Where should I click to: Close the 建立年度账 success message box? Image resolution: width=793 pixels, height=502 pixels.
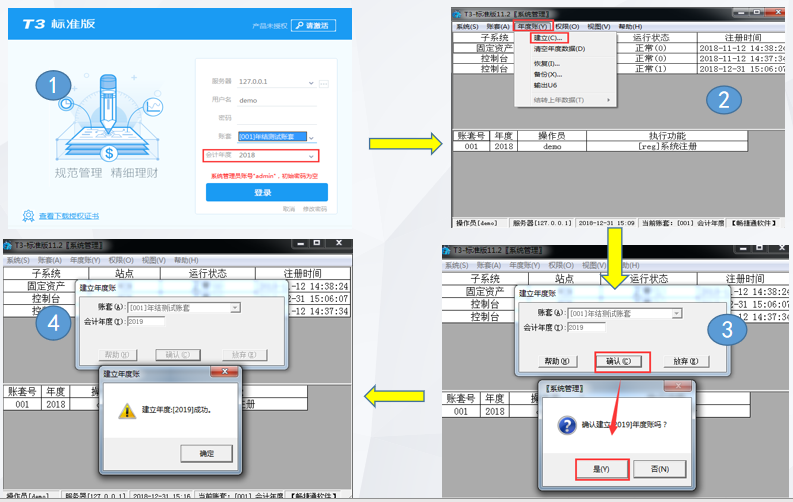(x=225, y=372)
